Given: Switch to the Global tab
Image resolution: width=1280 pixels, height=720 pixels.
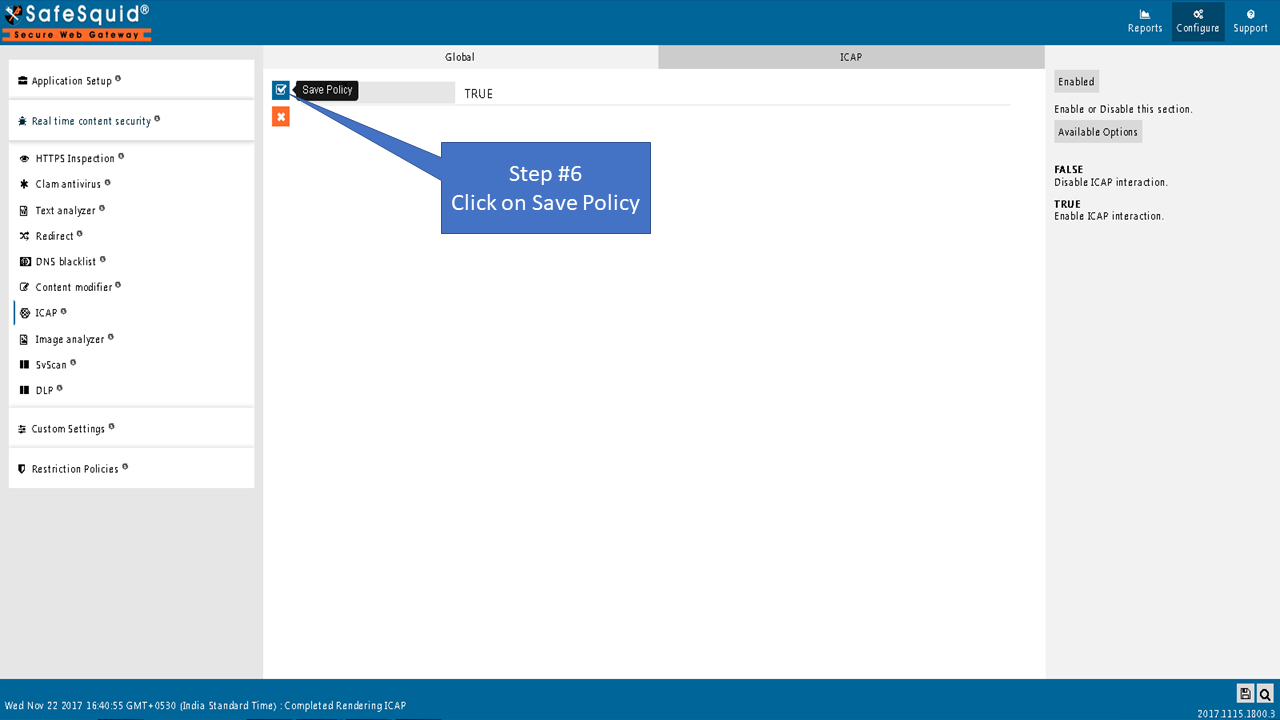Looking at the screenshot, I should click(460, 57).
